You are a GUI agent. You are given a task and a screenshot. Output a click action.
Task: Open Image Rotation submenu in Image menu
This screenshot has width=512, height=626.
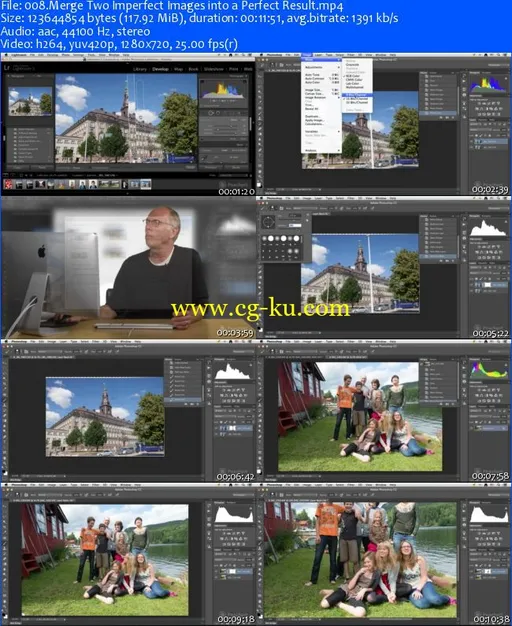[x=321, y=97]
